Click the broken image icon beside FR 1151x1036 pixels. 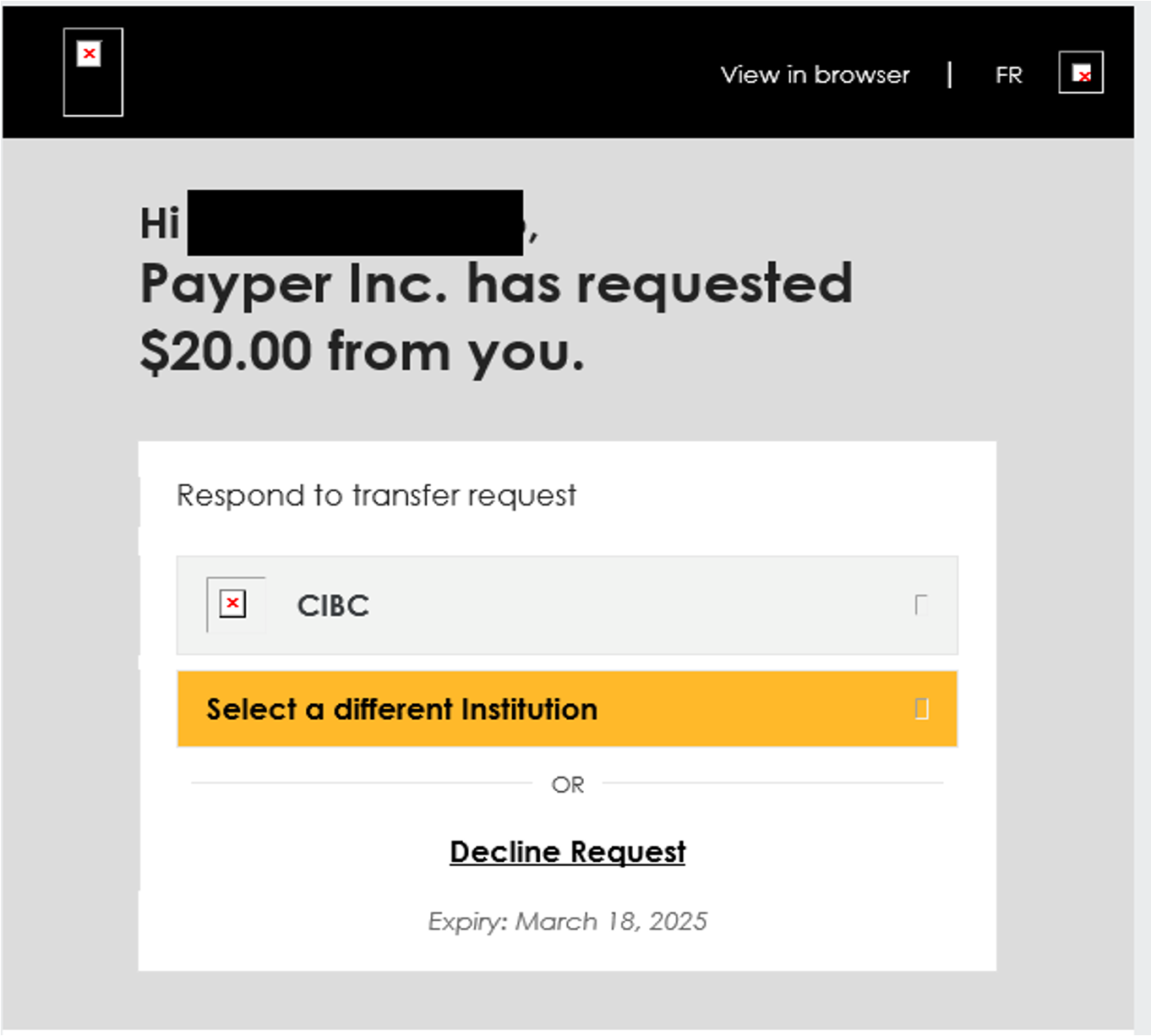point(1081,73)
